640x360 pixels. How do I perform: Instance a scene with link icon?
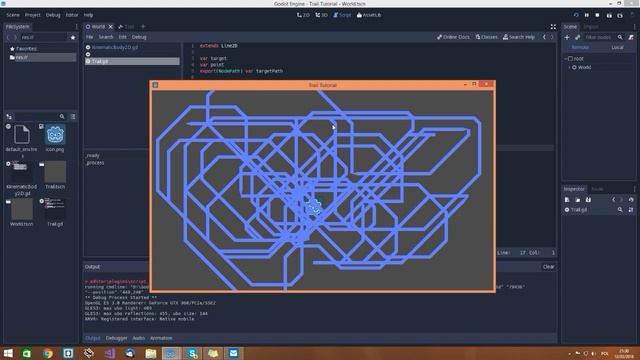(578, 37)
